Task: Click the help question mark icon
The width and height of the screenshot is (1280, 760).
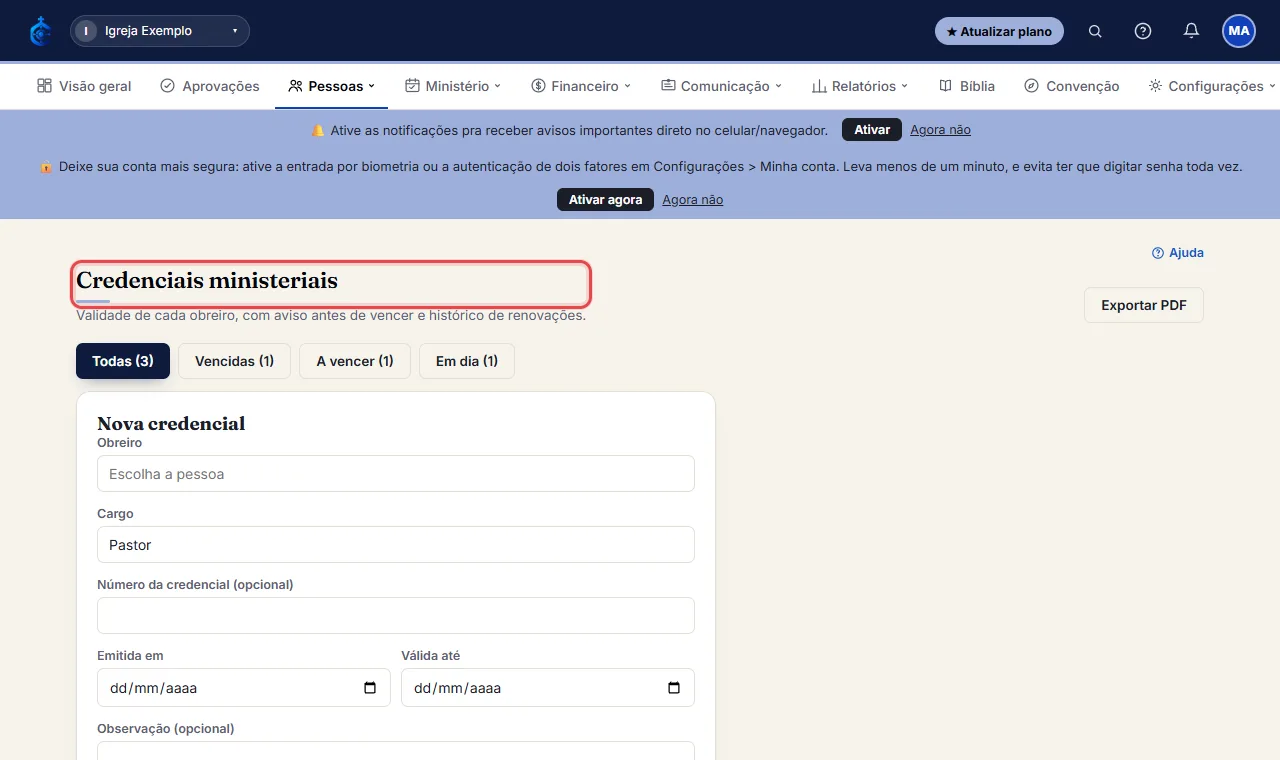Action: pos(1143,31)
